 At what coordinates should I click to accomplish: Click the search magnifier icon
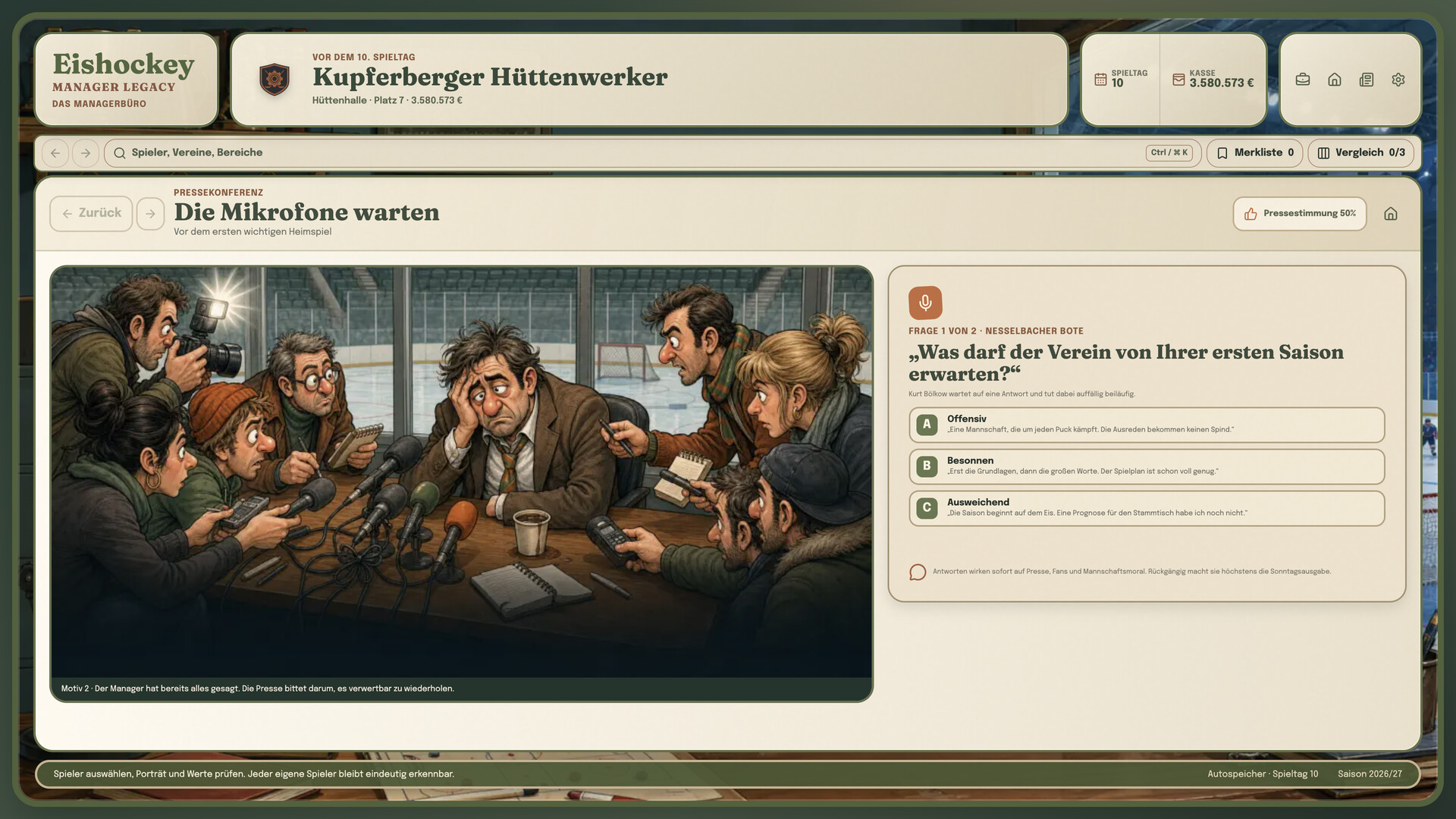(120, 153)
